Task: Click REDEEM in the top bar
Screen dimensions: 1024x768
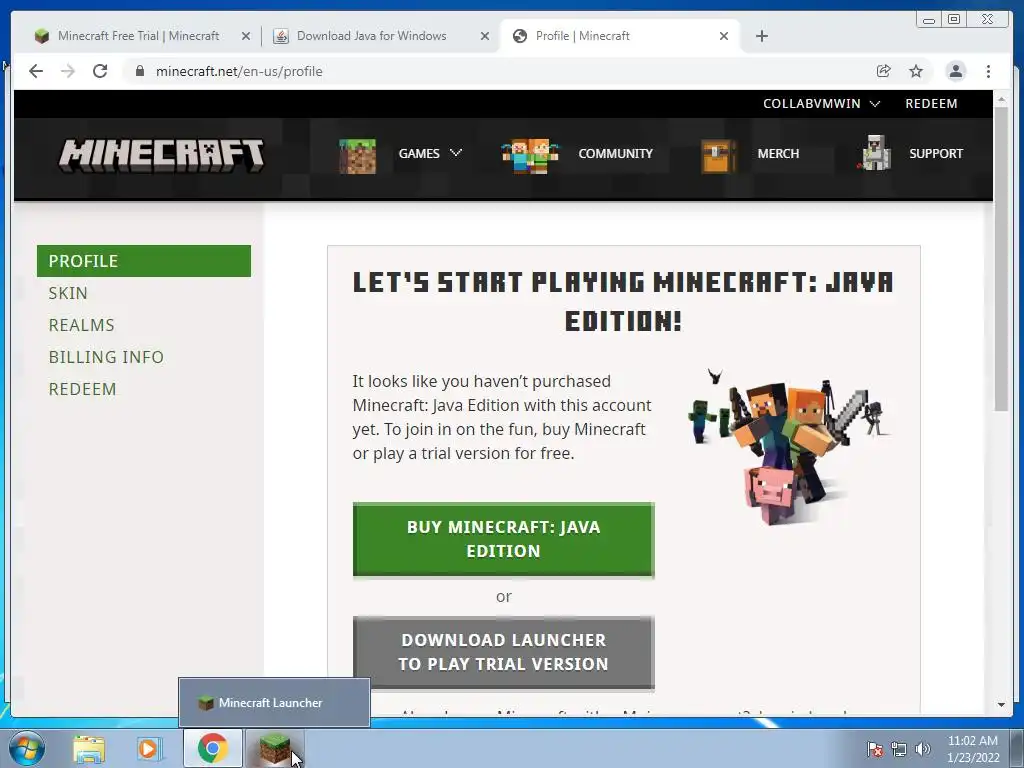Action: coord(931,103)
